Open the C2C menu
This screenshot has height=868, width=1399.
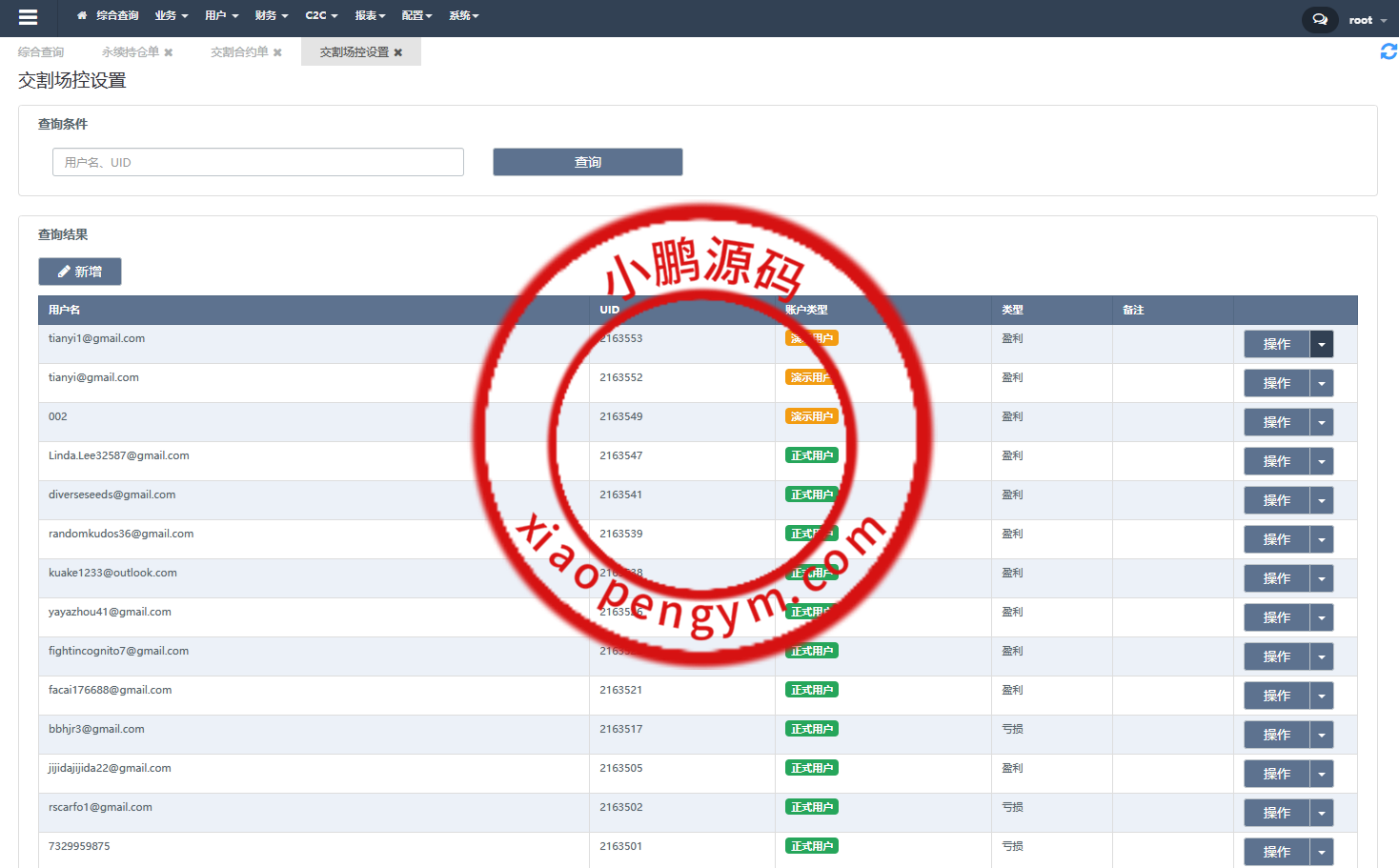tap(321, 16)
